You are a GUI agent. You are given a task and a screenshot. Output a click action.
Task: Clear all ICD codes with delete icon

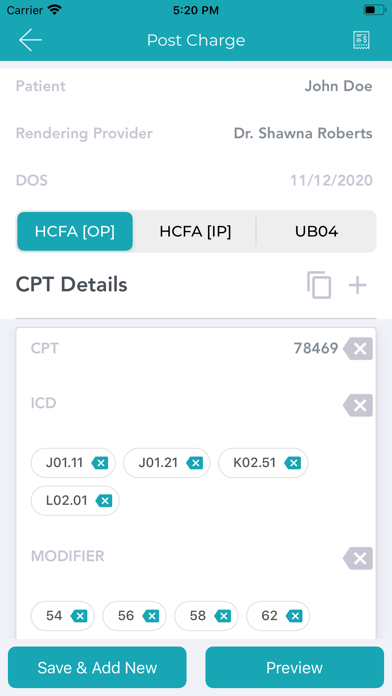click(358, 405)
